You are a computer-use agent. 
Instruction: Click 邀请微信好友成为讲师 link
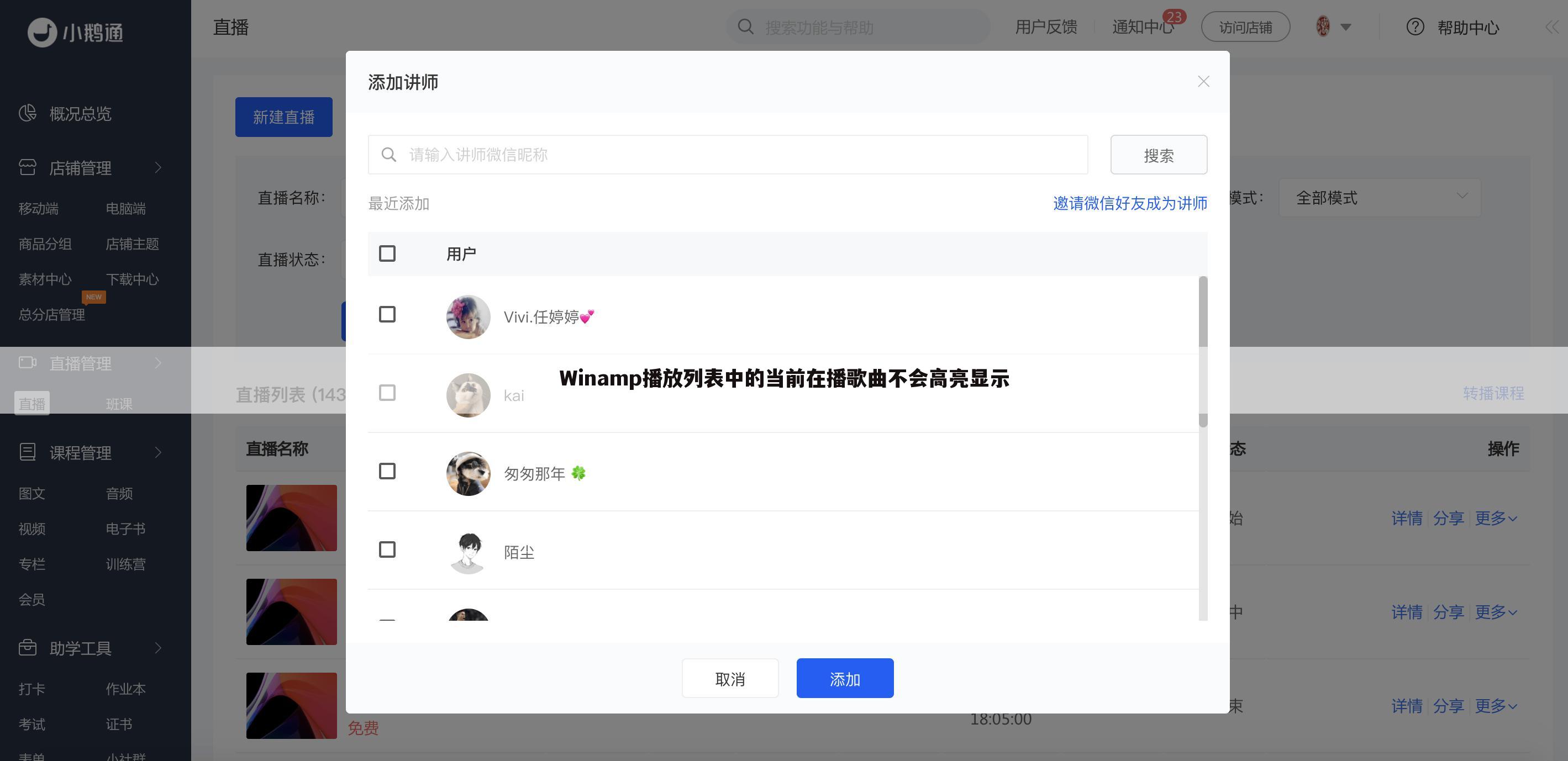[1130, 203]
